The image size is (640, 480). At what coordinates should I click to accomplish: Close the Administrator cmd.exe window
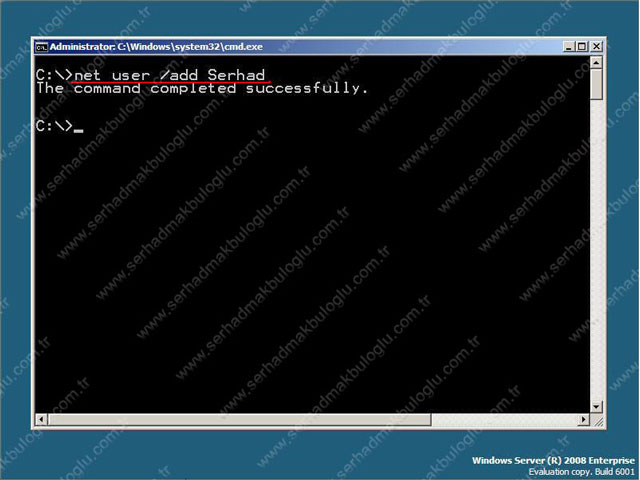point(596,47)
